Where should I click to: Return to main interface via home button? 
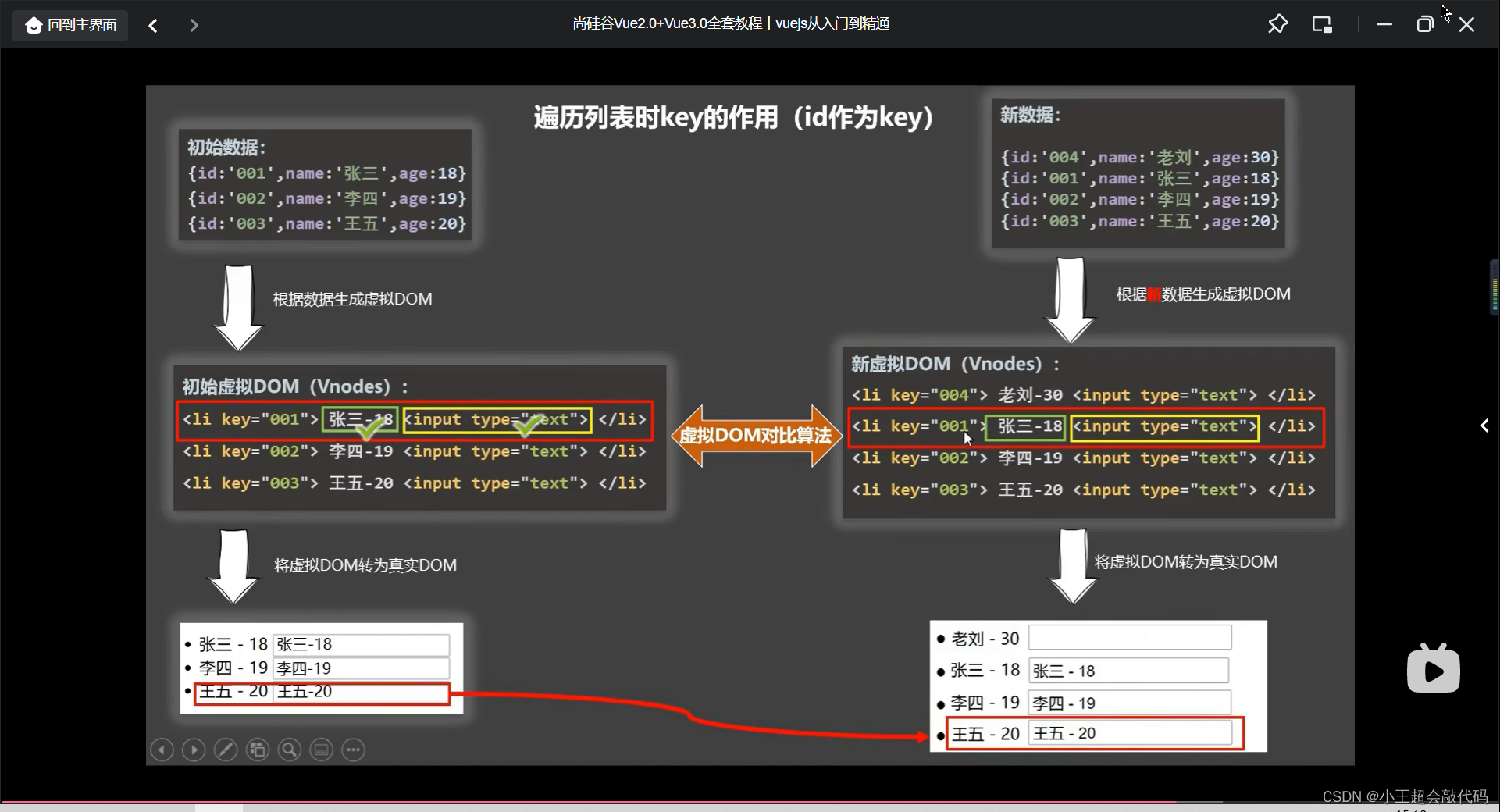[71, 25]
